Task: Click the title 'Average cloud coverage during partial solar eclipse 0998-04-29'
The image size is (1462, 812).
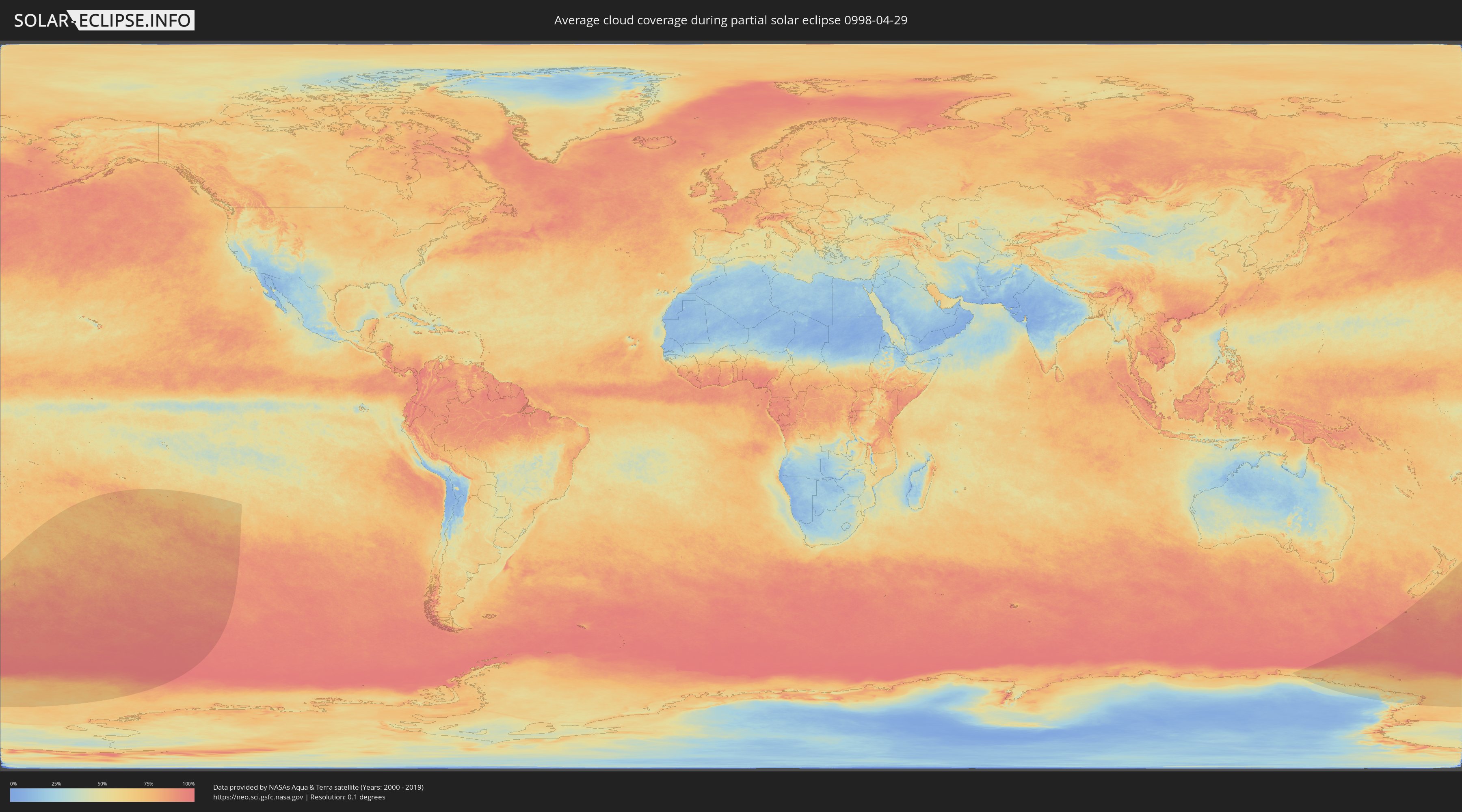Action: pos(731,20)
